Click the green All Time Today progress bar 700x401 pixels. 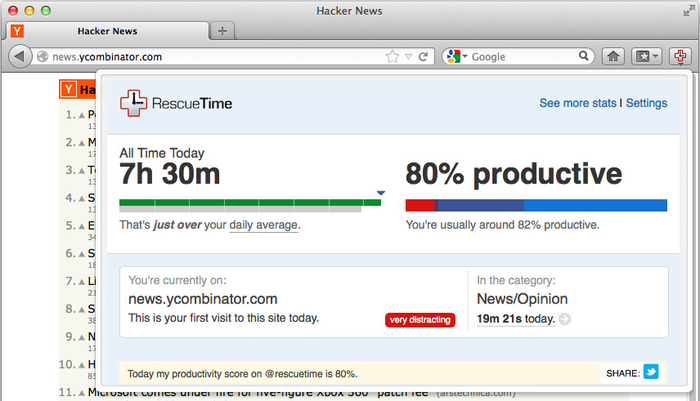(249, 203)
